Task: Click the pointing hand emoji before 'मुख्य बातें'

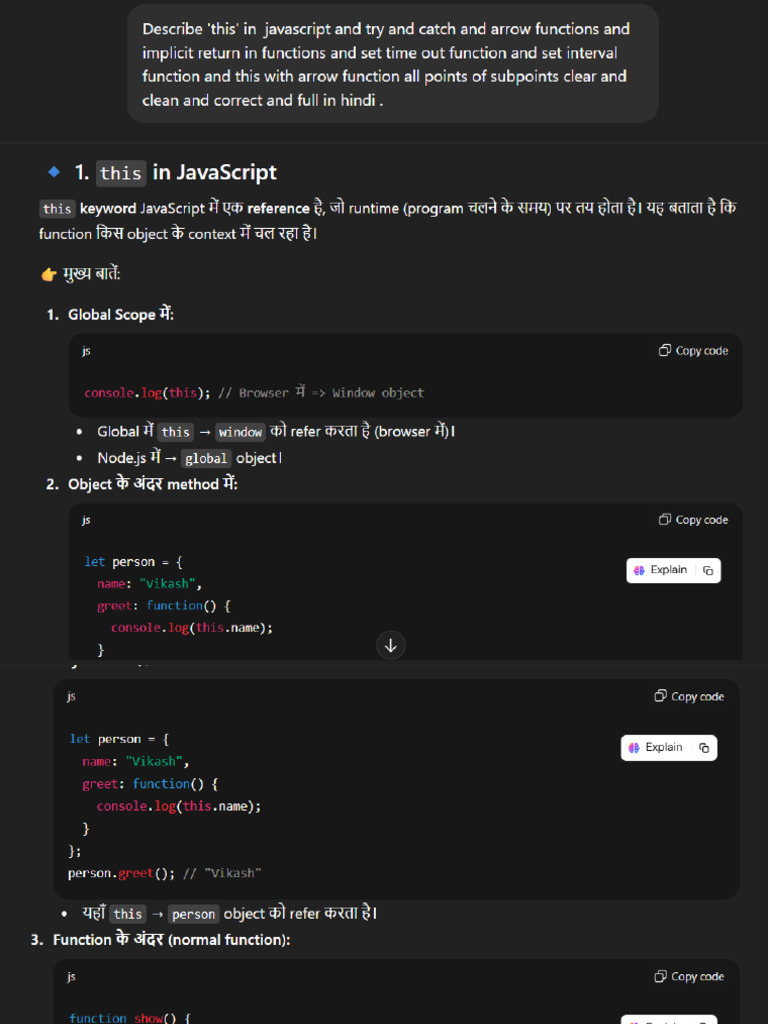Action: click(x=48, y=274)
